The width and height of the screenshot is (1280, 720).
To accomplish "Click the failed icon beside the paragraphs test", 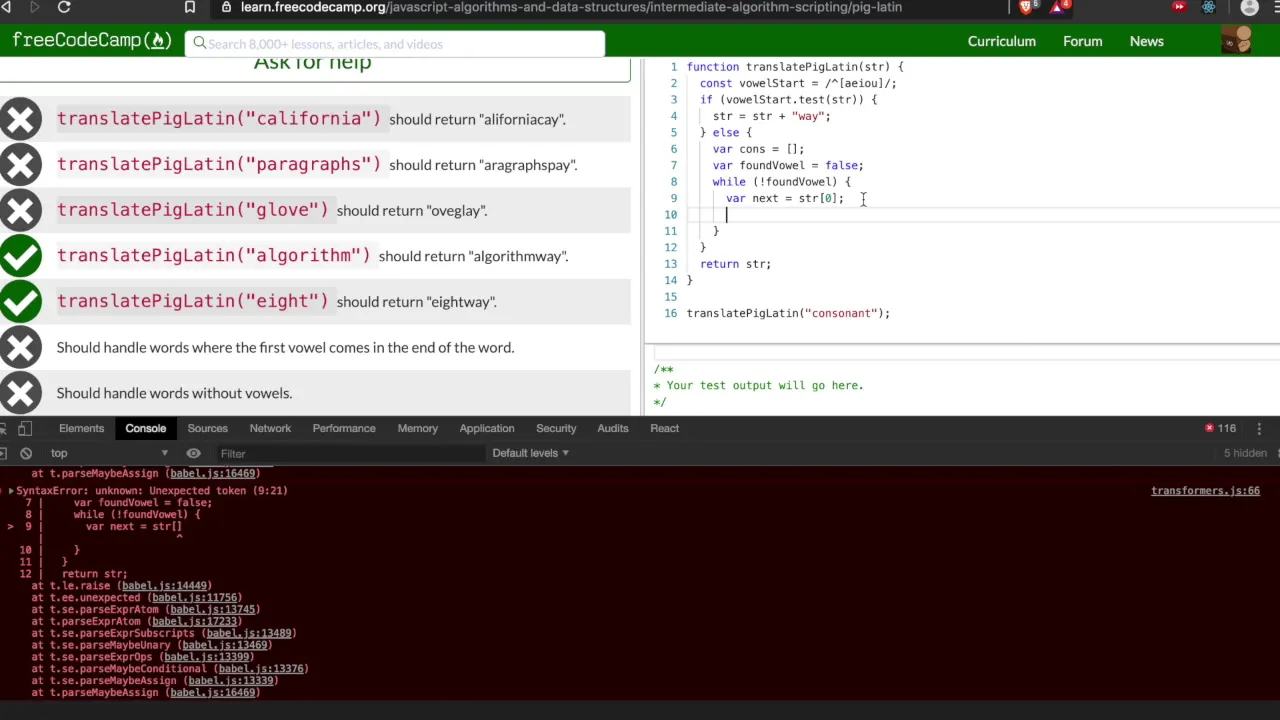I will coord(20,165).
